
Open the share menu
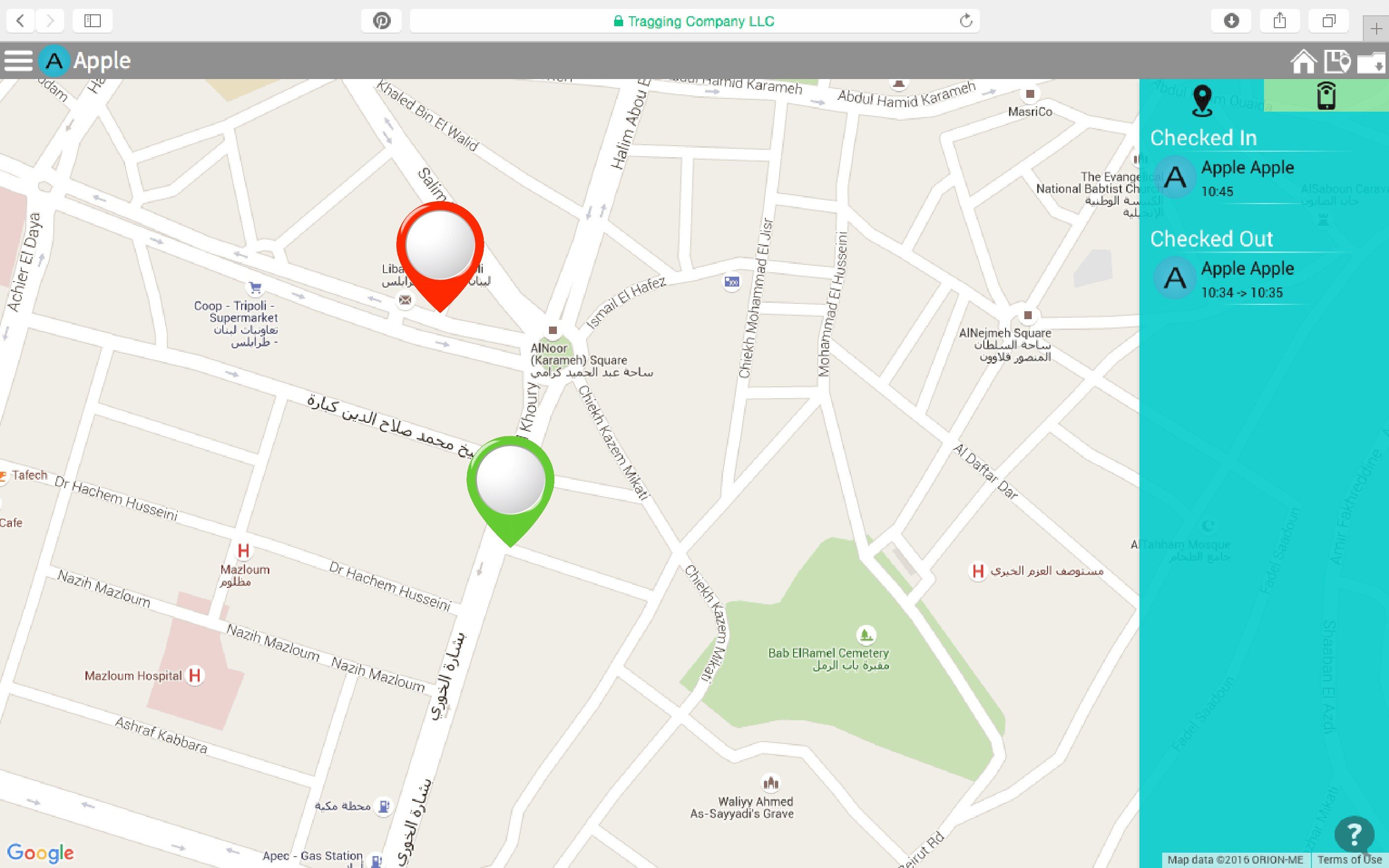1279,21
